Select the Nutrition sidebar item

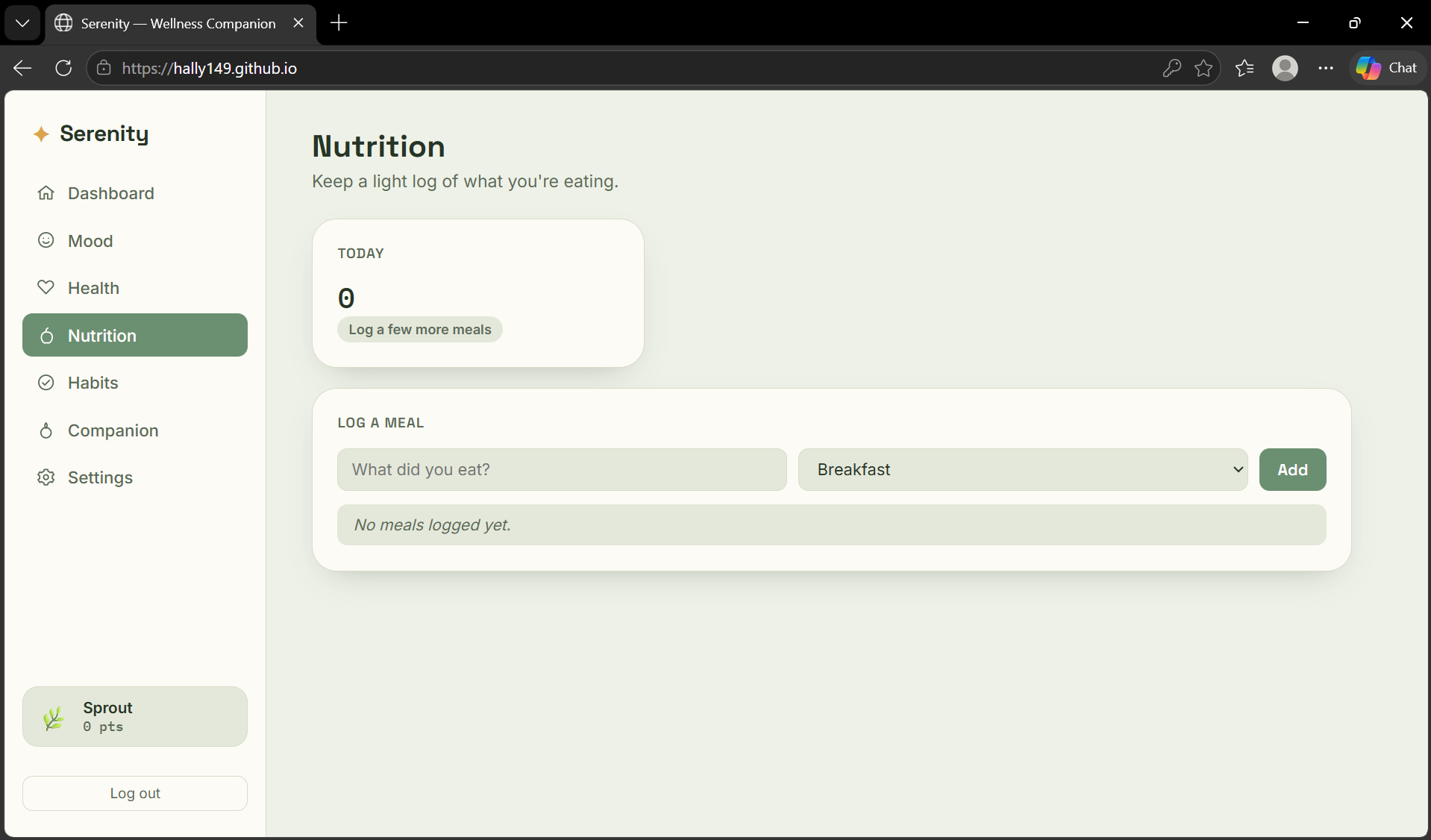(x=135, y=335)
